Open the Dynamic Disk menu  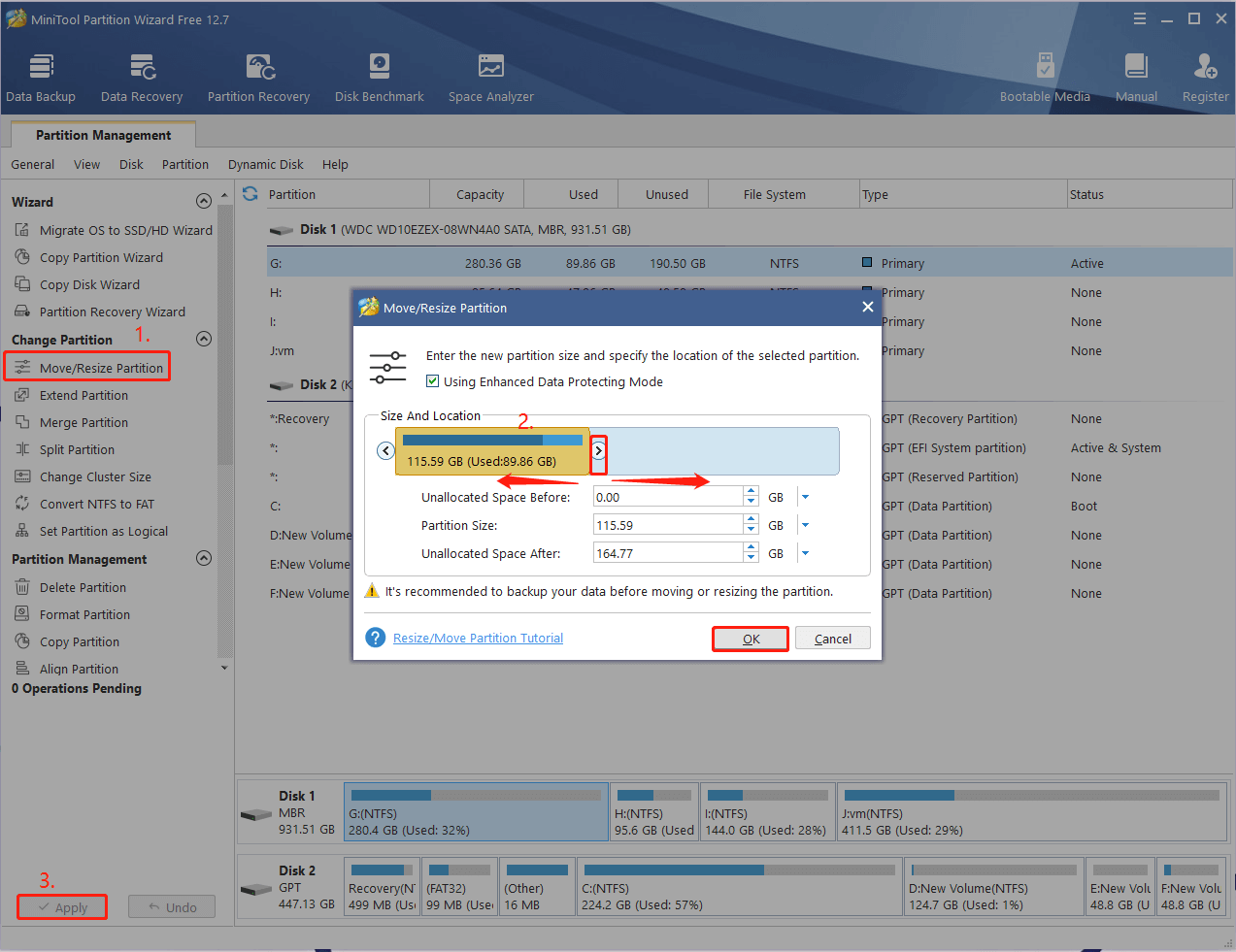(266, 164)
